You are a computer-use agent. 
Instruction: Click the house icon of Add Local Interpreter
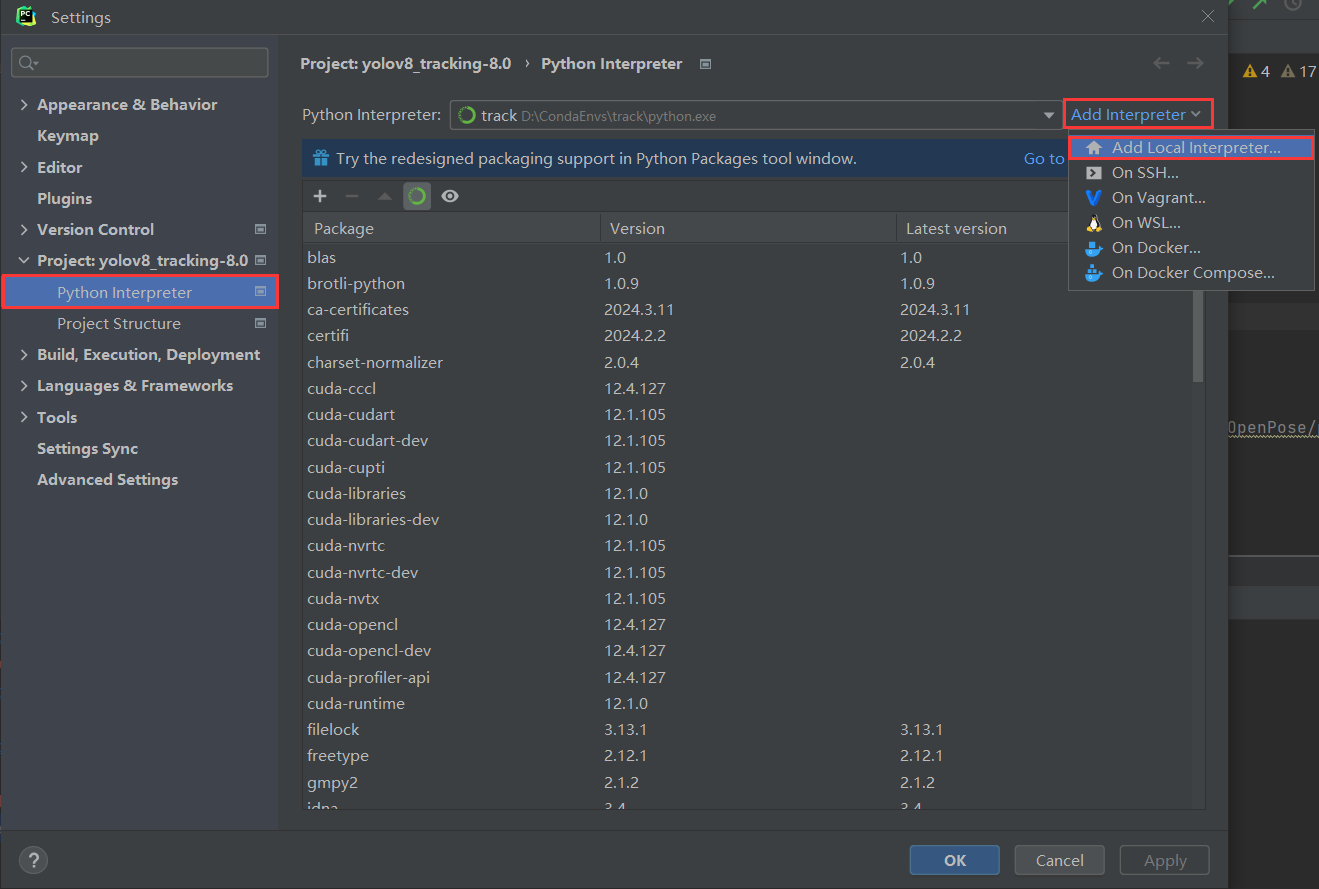point(1094,148)
